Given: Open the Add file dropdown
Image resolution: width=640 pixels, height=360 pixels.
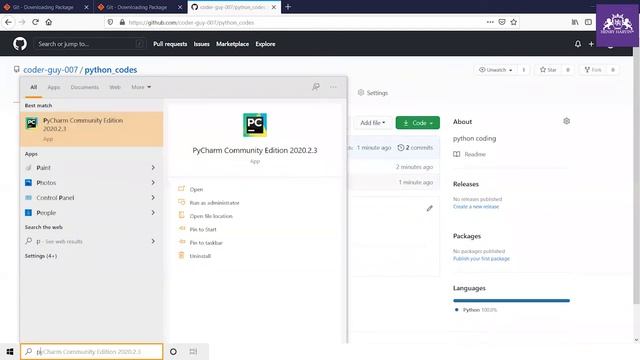Looking at the screenshot, I should [372, 122].
